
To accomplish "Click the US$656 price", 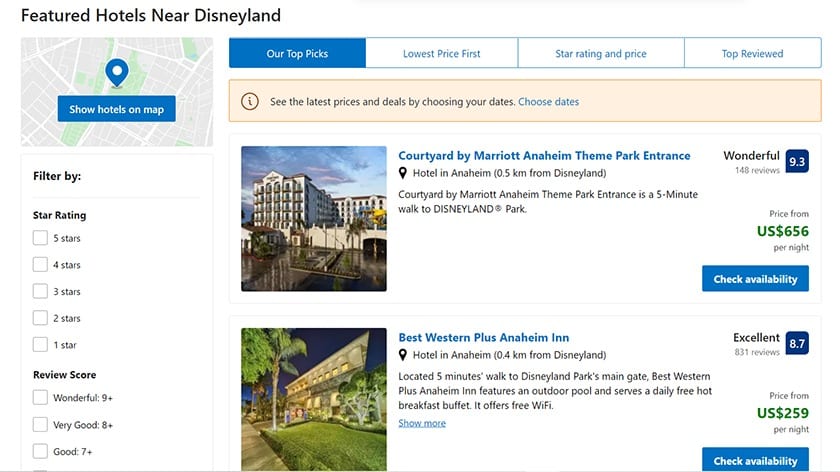I will tap(783, 231).
